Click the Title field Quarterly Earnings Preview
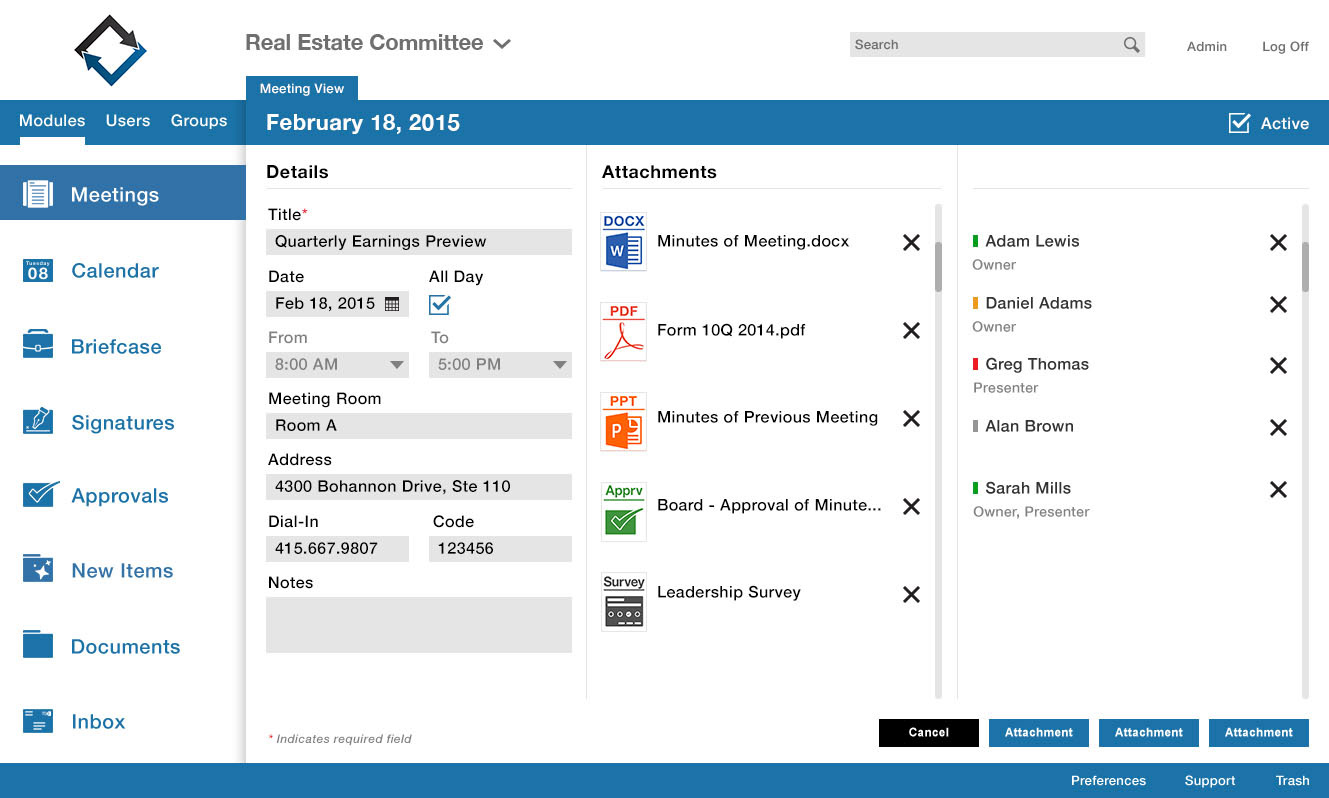 [x=419, y=241]
